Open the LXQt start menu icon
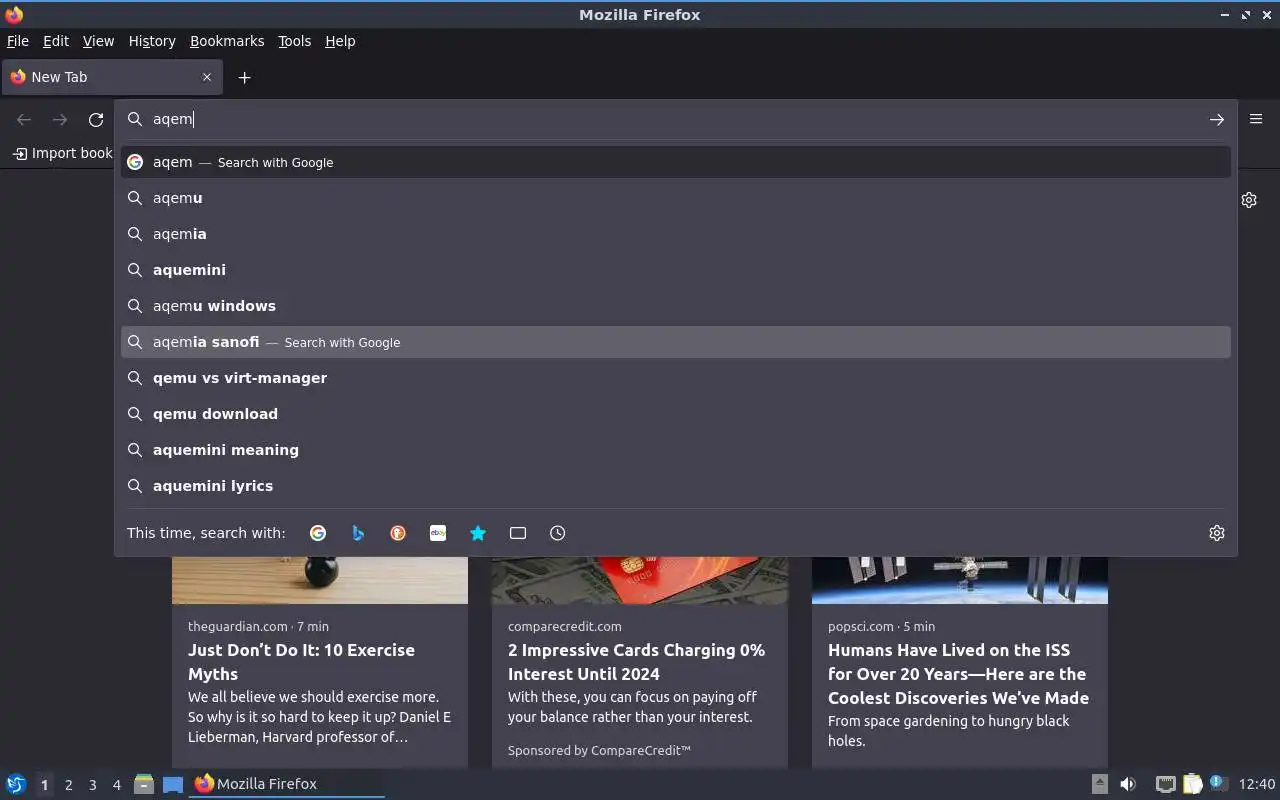The width and height of the screenshot is (1280, 800). click(15, 784)
